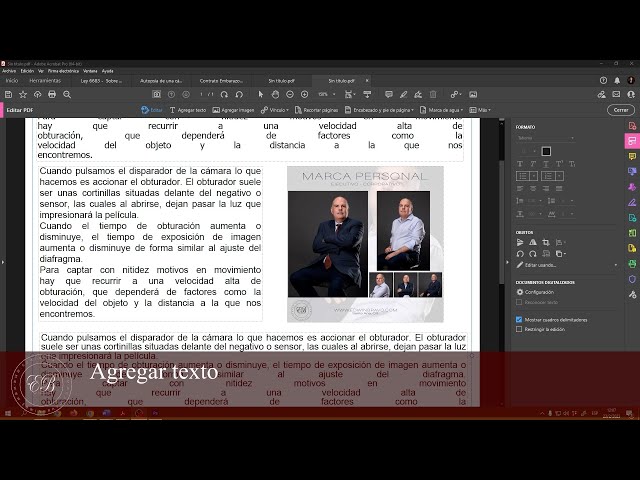640x480 pixels.
Task: Choose the arrow selection tool
Action: point(261,95)
